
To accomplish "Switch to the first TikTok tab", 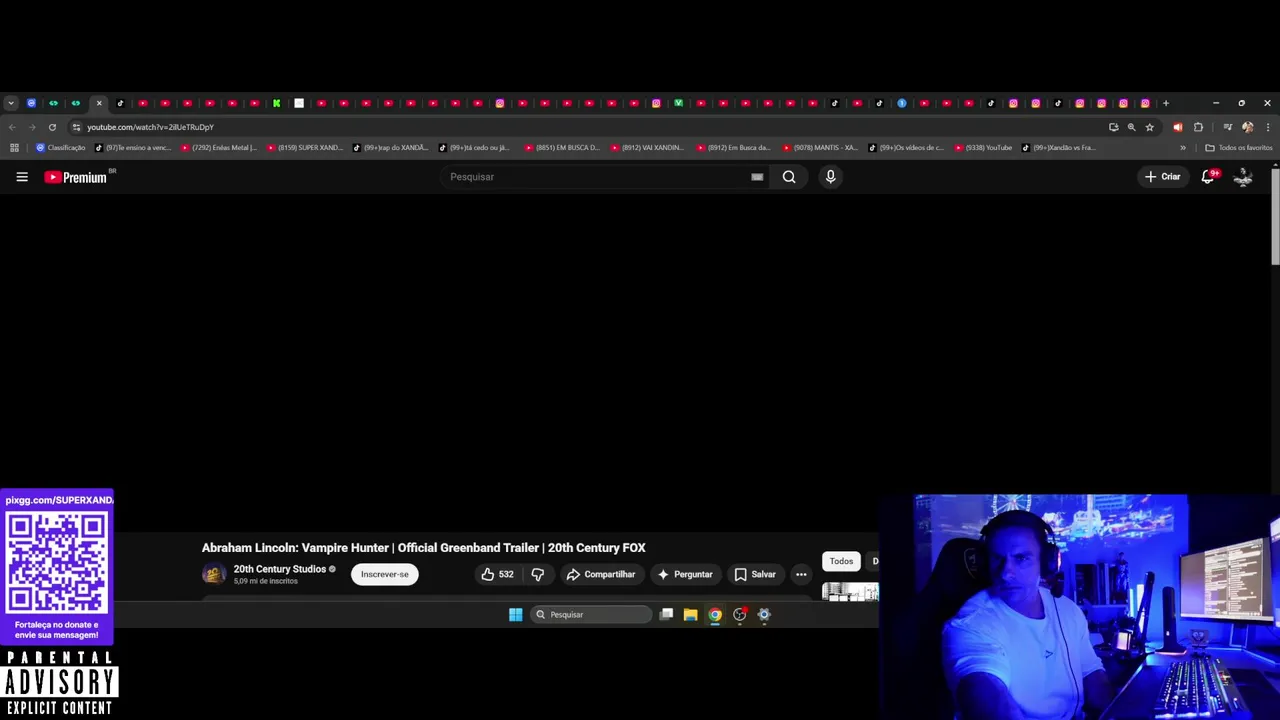I will pyautogui.click(x=121, y=103).
